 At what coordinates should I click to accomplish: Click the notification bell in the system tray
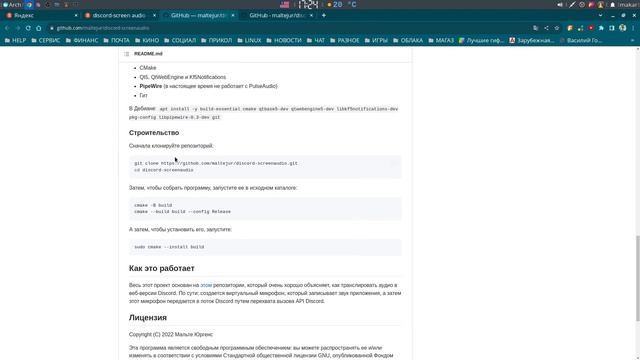612,4
